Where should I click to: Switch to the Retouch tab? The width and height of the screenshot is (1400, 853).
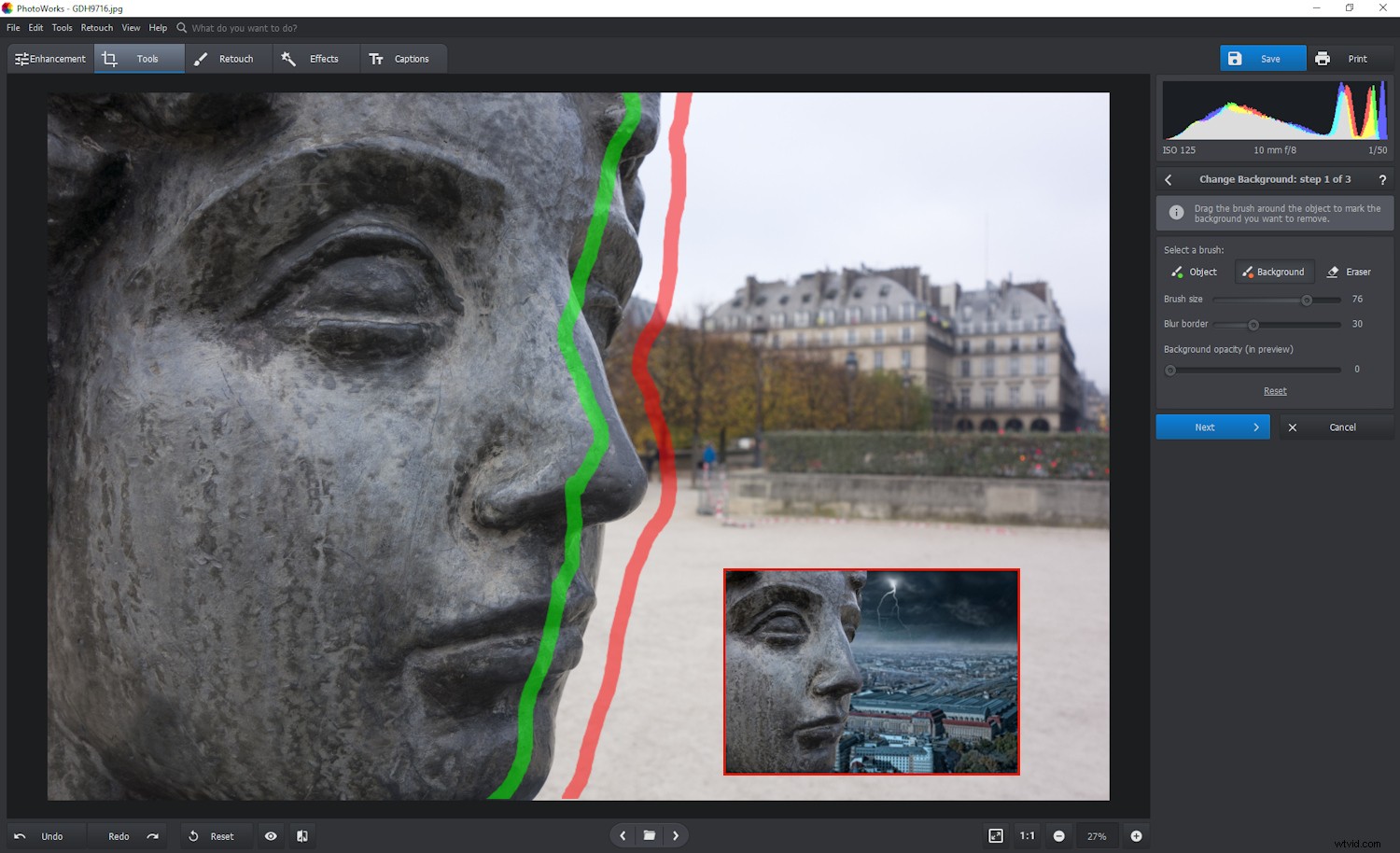[x=227, y=58]
